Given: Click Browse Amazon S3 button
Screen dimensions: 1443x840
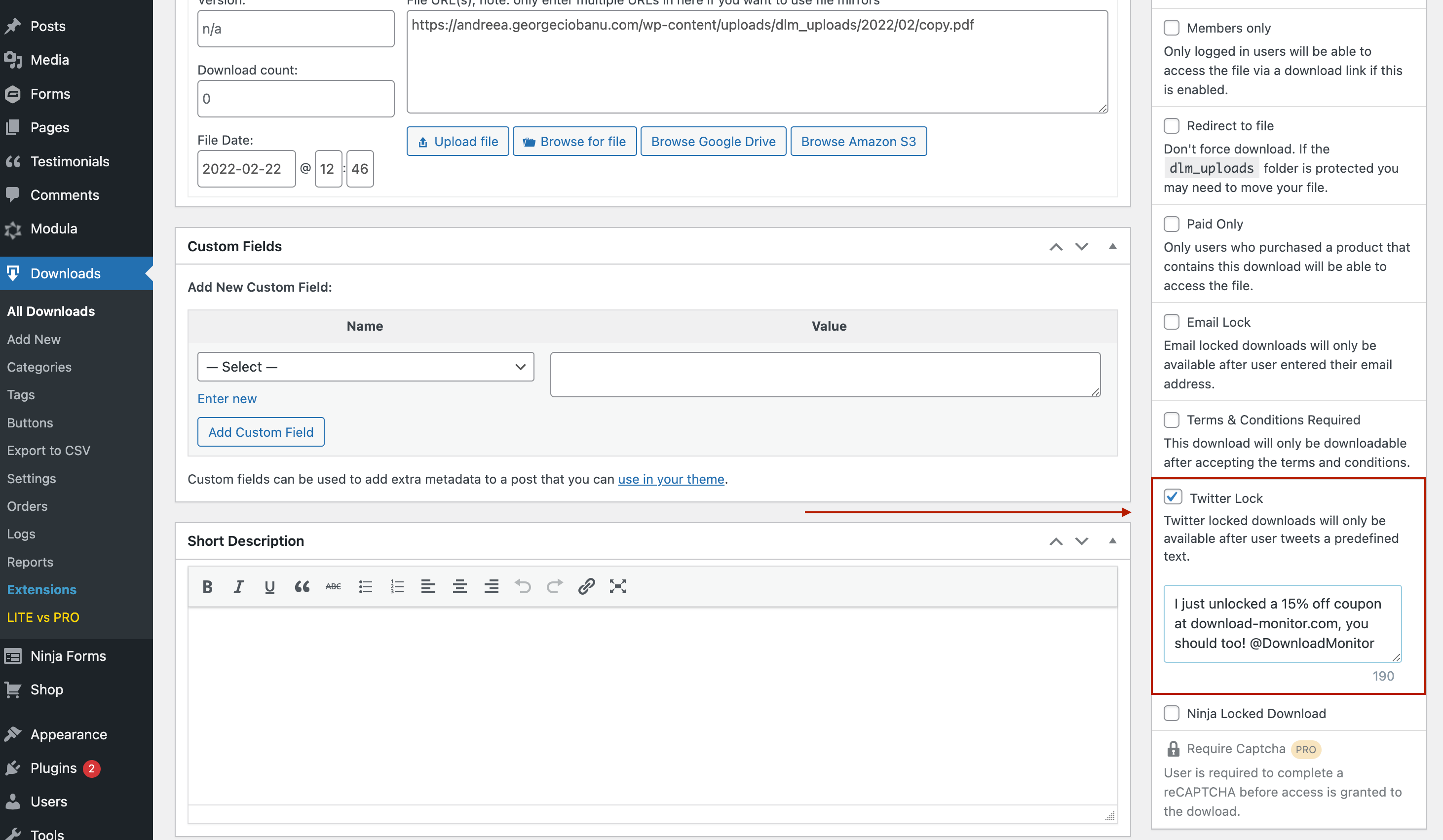Looking at the screenshot, I should [x=858, y=141].
